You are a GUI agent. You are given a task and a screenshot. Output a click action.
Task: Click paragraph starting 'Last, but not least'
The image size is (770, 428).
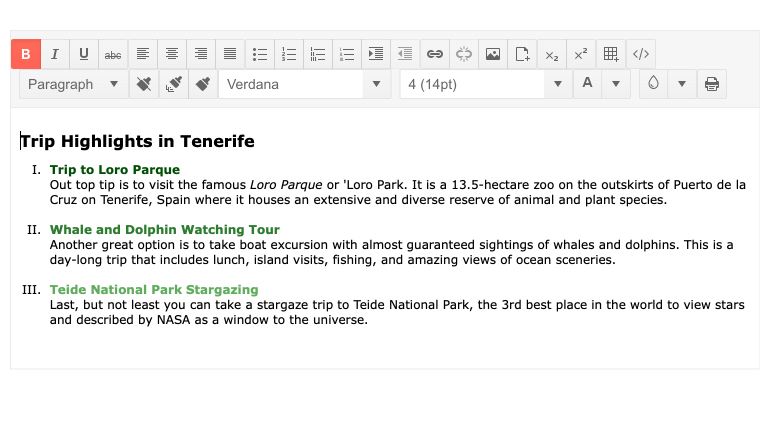pyautogui.click(x=397, y=312)
